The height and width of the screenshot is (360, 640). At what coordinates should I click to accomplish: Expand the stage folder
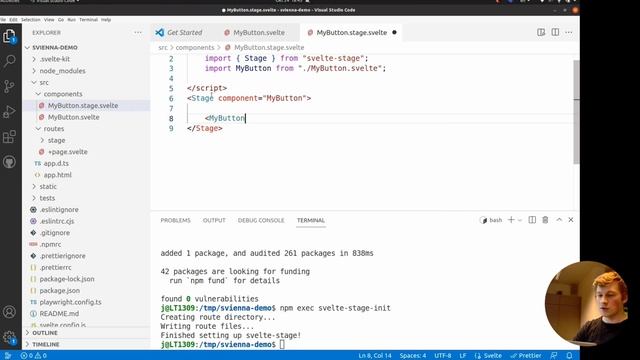87,140
